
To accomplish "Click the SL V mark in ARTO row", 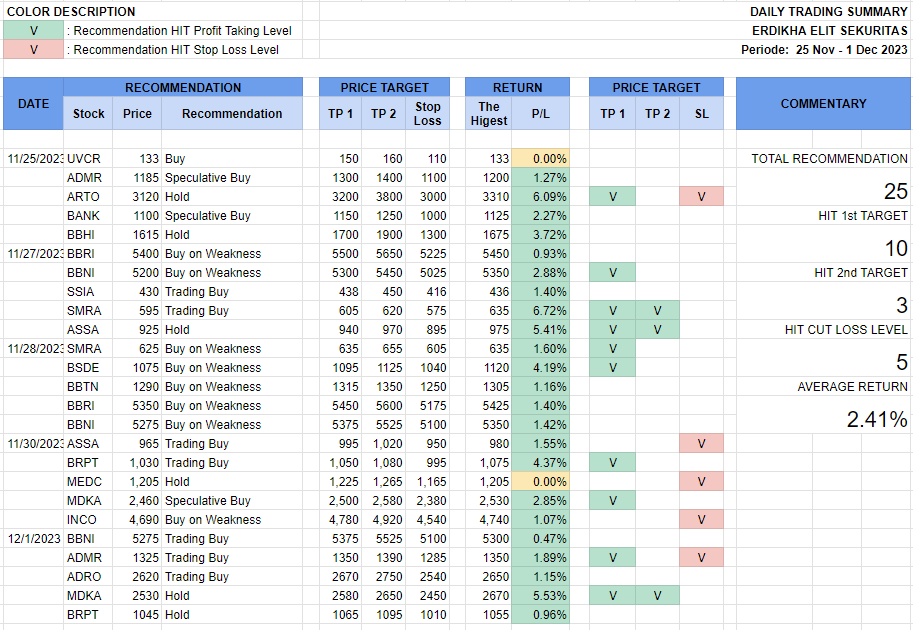I will click(701, 197).
